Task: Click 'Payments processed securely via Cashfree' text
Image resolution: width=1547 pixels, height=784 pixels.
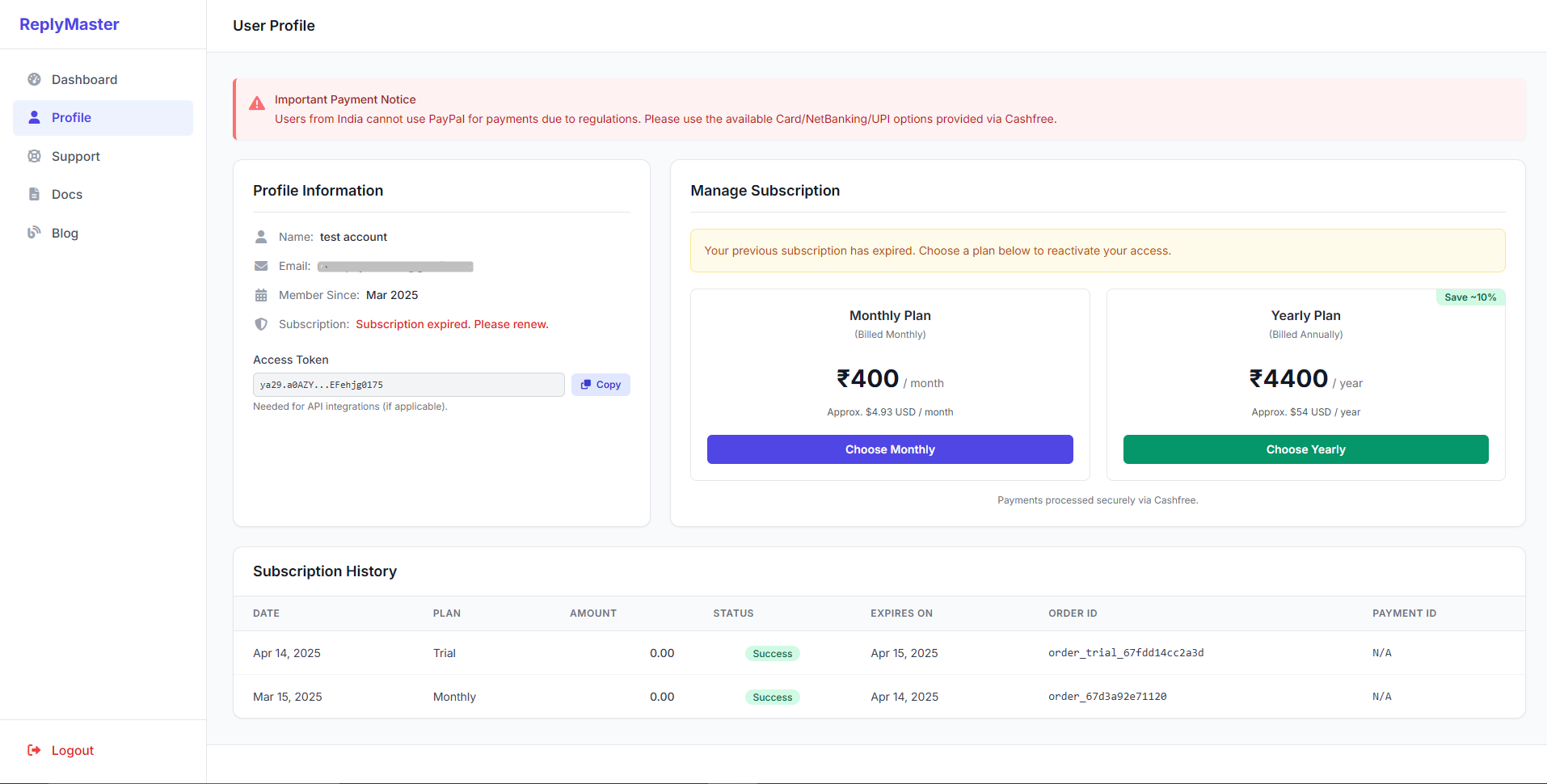Action: (x=1098, y=500)
